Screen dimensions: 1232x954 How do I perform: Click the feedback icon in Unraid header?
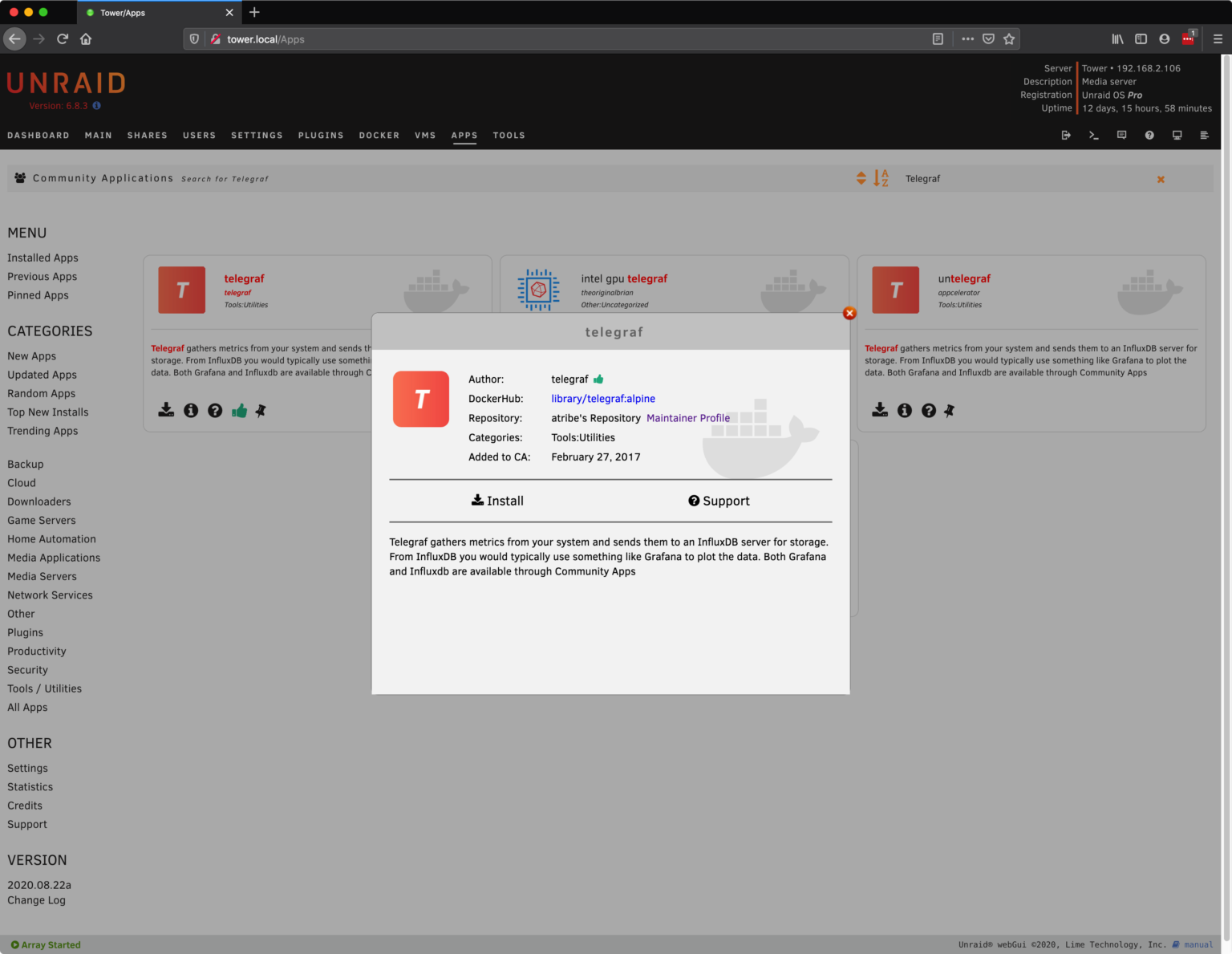tap(1121, 135)
